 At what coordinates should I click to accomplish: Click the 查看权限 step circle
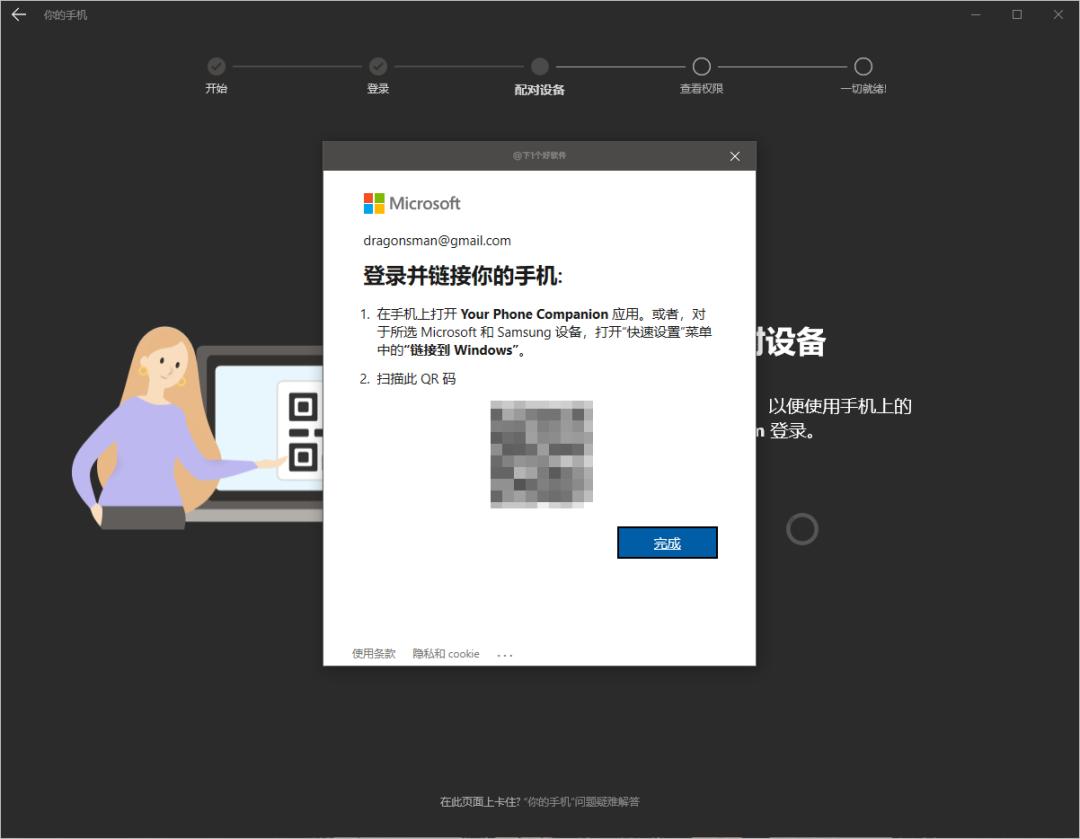tap(701, 68)
